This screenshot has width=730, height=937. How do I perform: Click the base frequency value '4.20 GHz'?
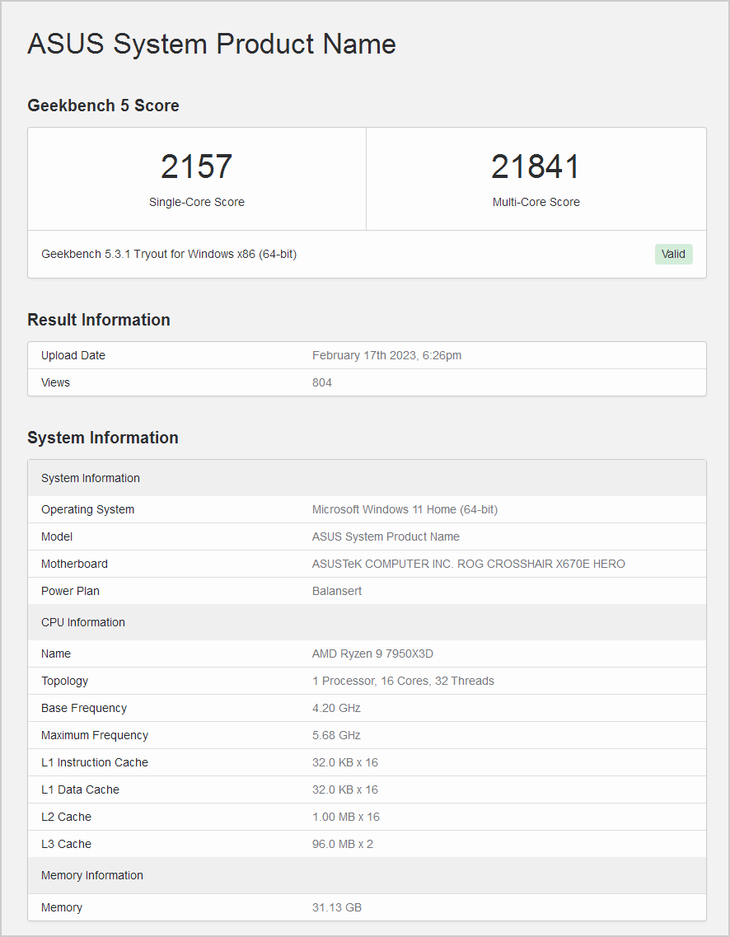click(x=336, y=708)
